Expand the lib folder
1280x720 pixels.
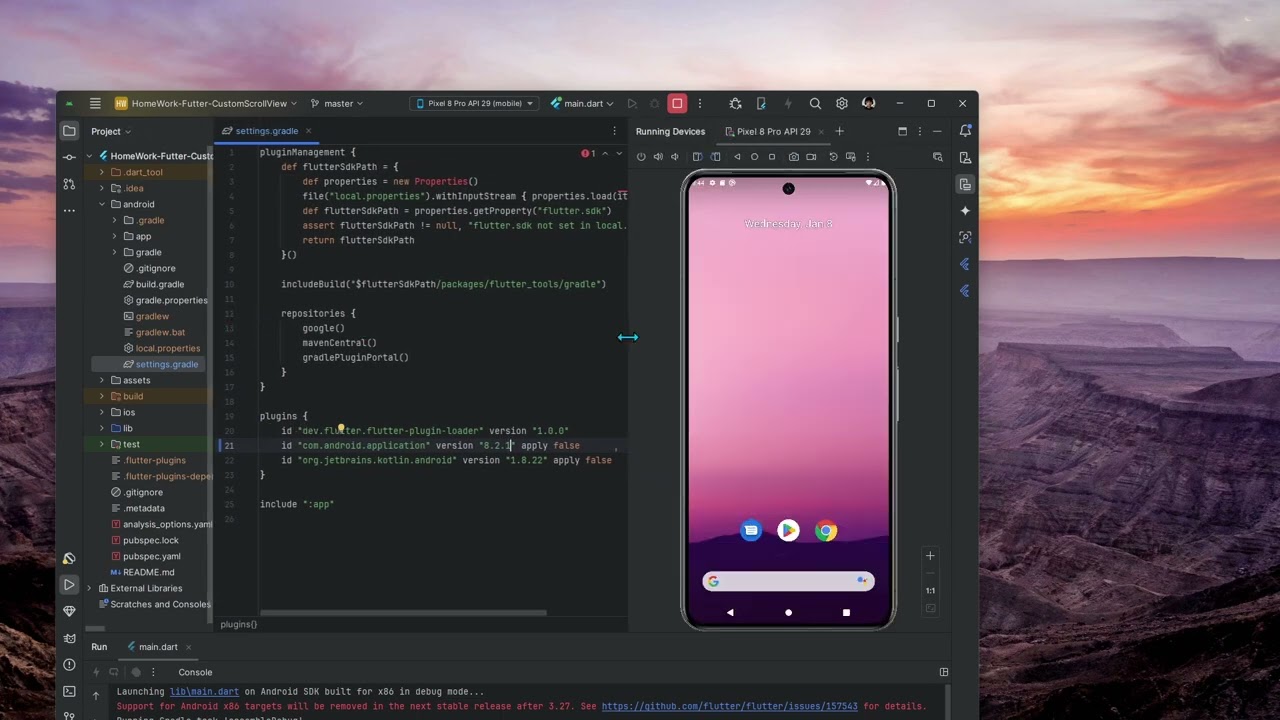click(101, 428)
